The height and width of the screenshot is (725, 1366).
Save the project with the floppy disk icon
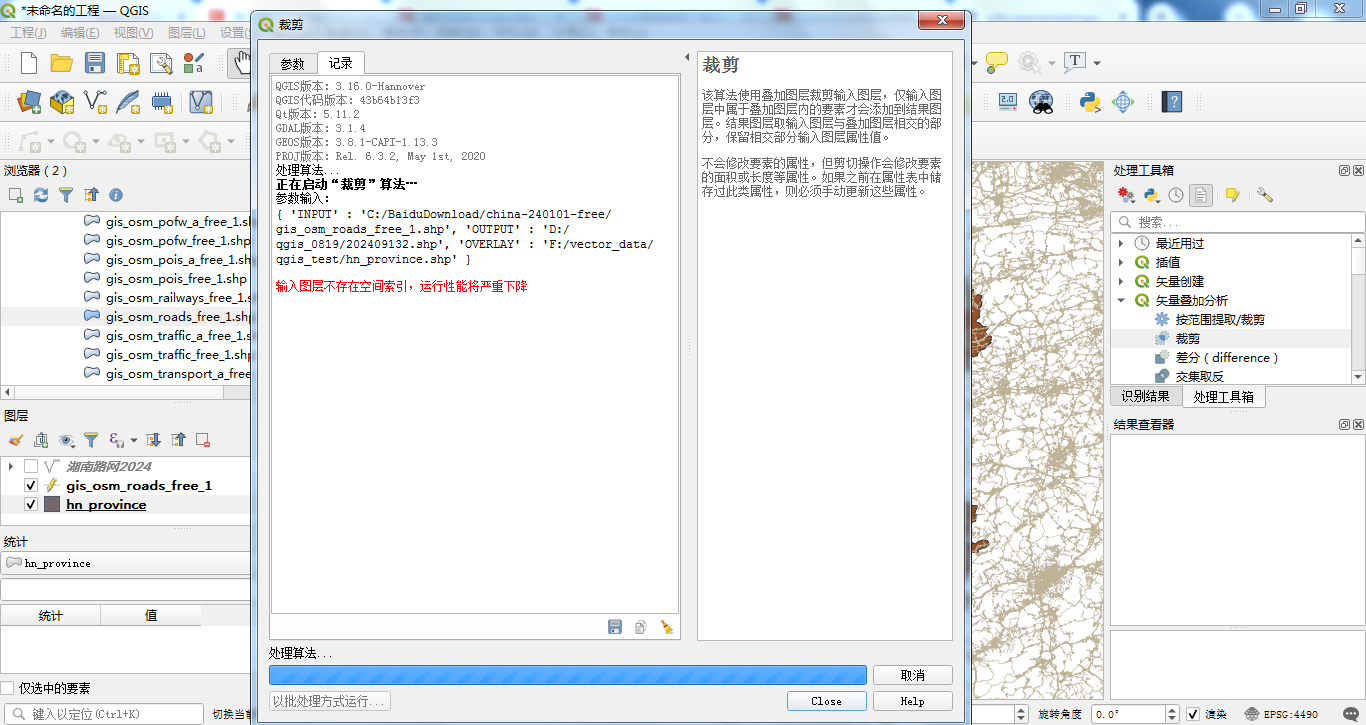(x=95, y=63)
